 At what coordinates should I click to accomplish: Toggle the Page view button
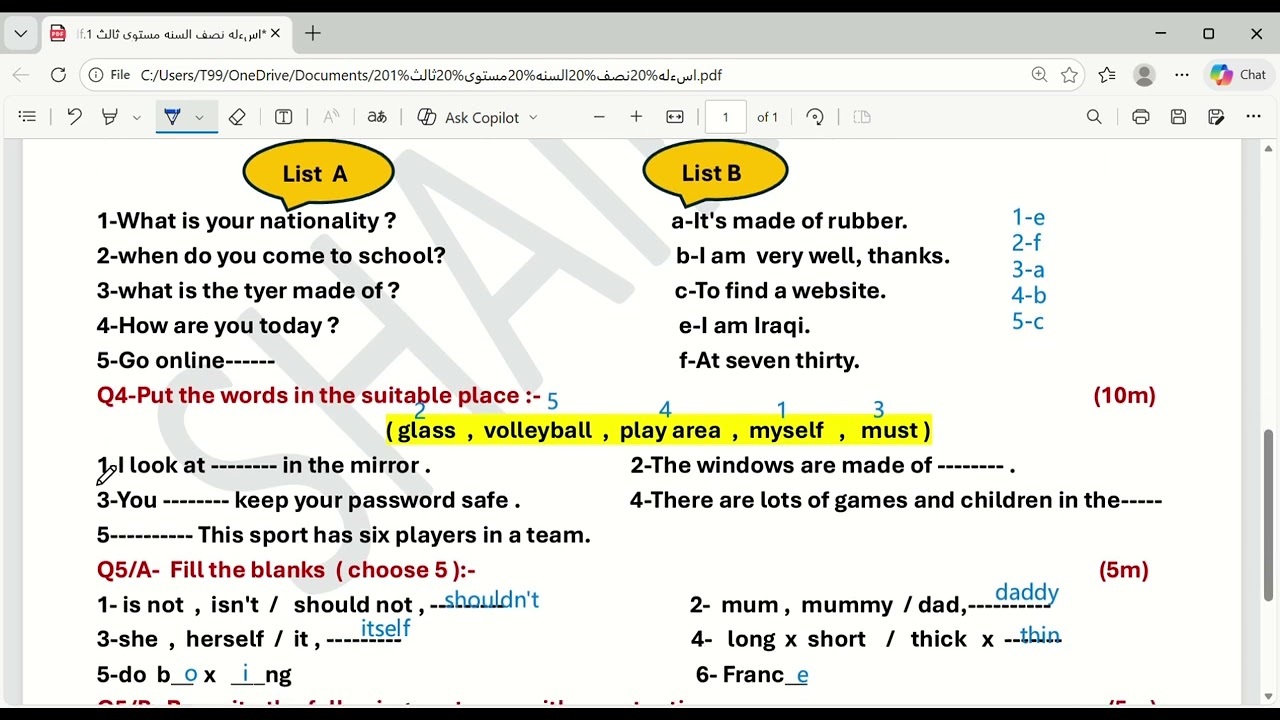[x=862, y=117]
